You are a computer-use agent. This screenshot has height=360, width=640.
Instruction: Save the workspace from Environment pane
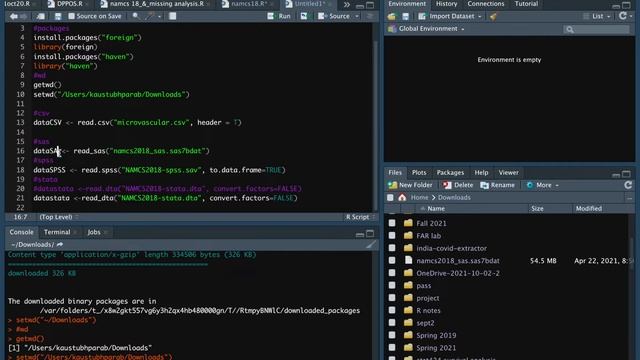[405, 16]
